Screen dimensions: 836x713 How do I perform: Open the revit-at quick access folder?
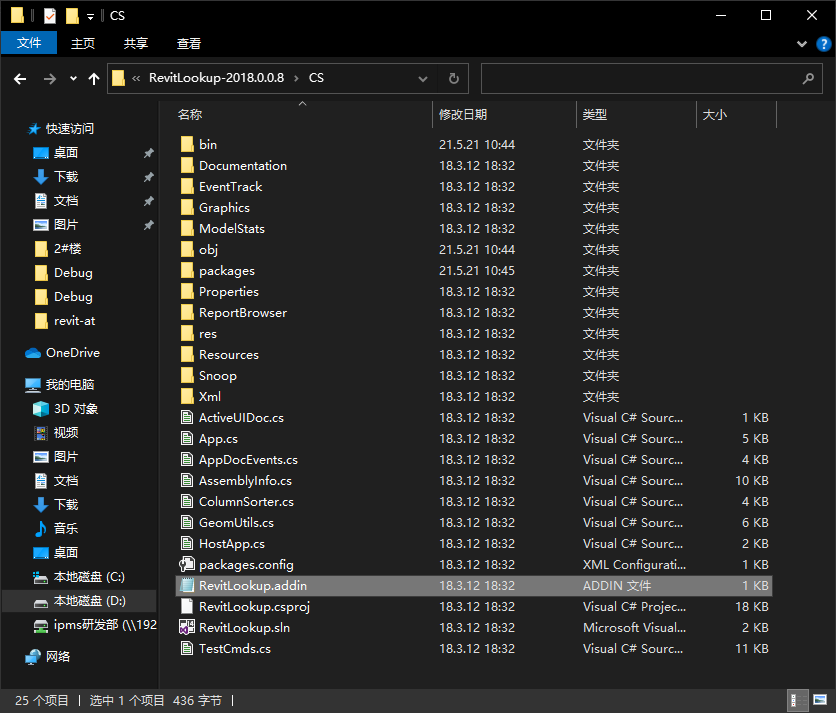(x=74, y=321)
